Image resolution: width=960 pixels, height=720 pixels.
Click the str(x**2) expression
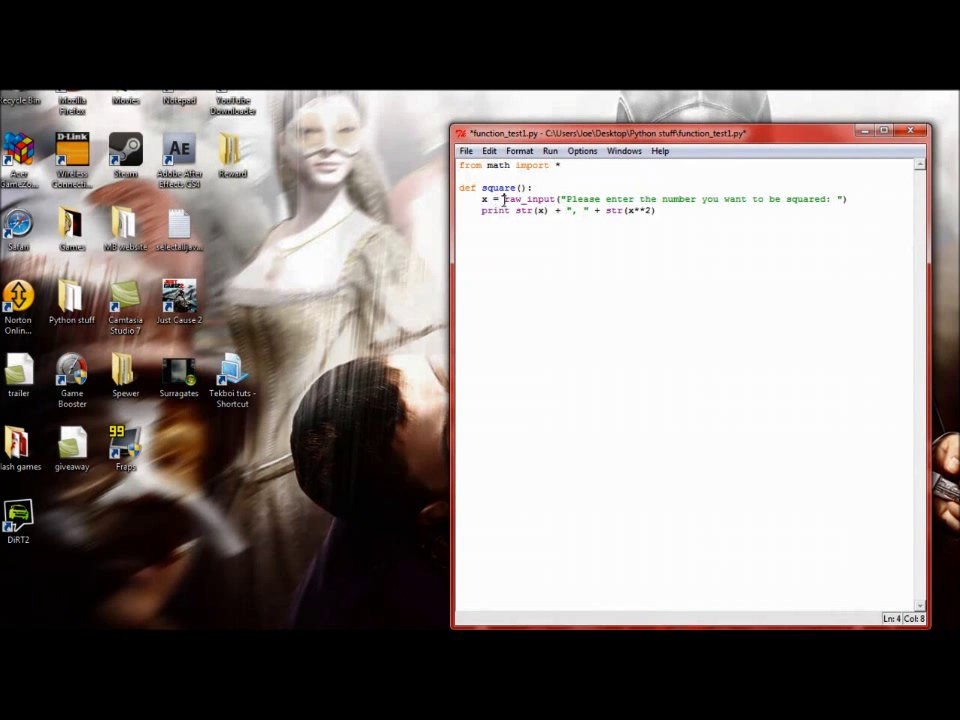point(630,211)
